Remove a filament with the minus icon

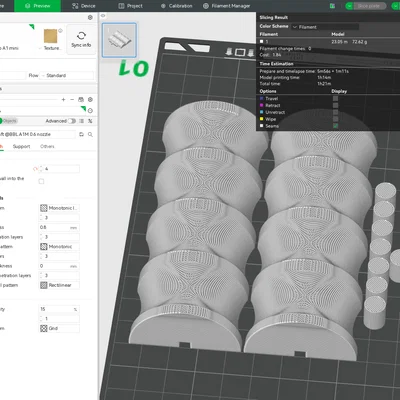tap(72, 99)
